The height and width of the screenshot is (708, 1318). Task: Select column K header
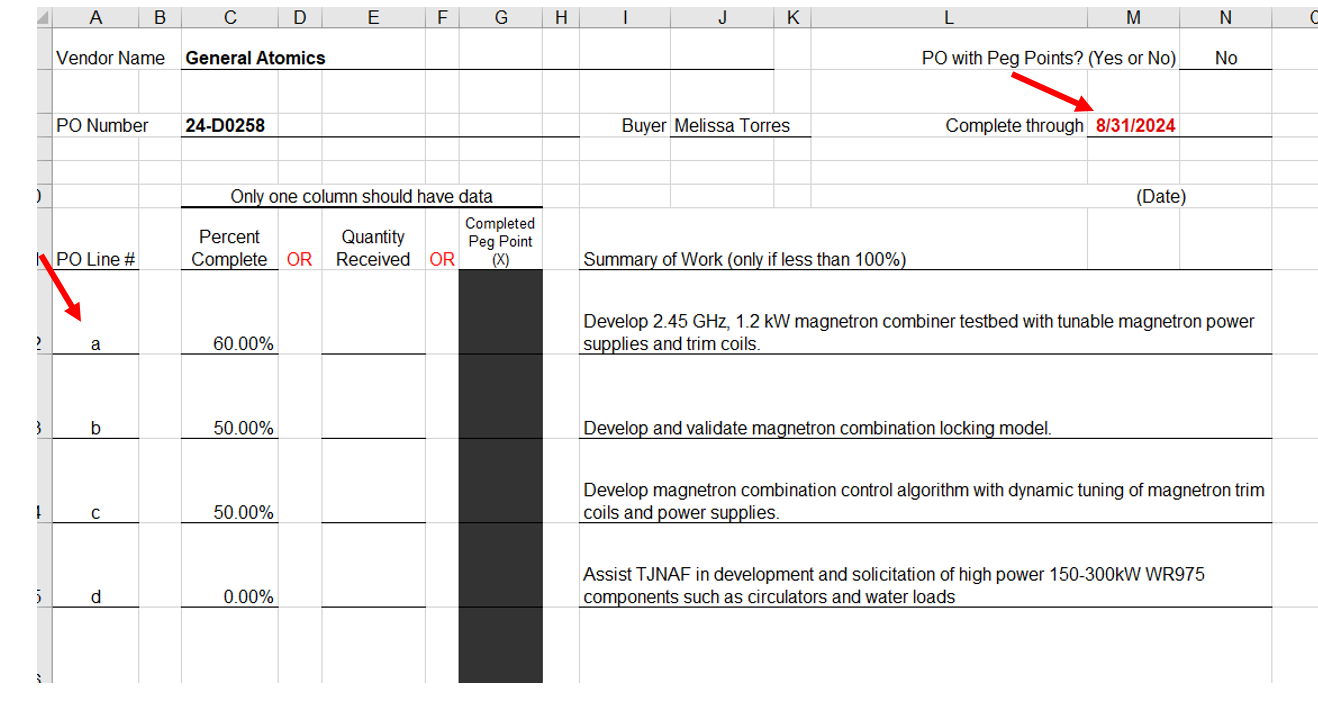pos(792,17)
